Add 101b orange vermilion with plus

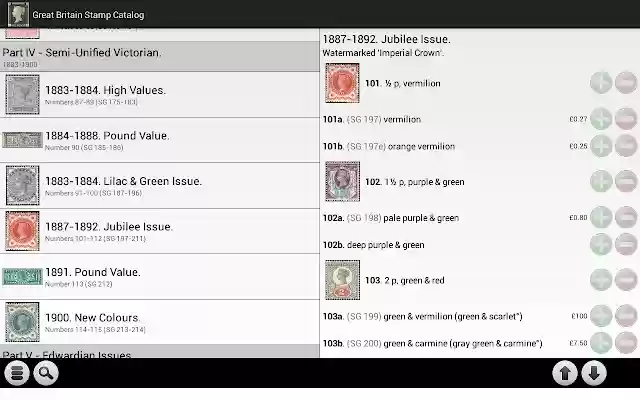pos(601,146)
